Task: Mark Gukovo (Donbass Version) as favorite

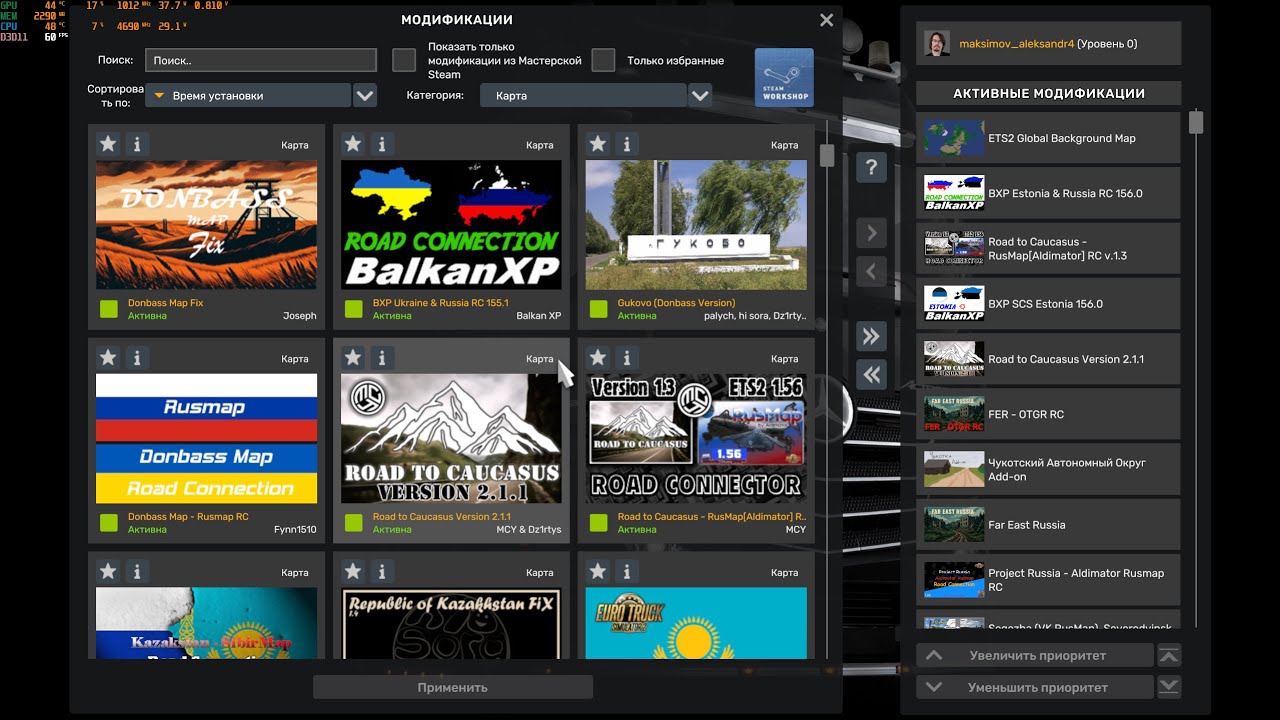Action: [598, 144]
